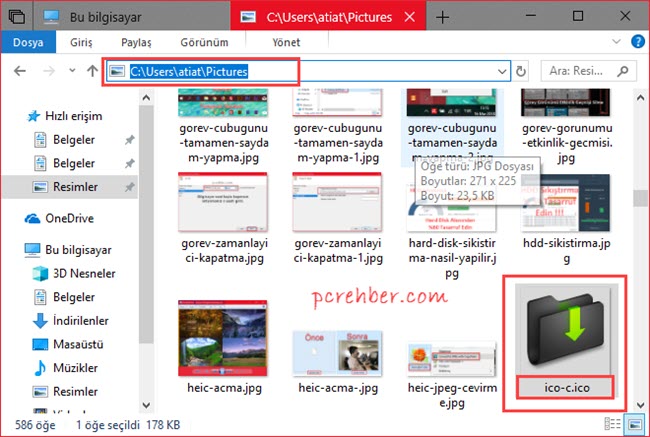Click the 586 öğe status text

click(35, 425)
